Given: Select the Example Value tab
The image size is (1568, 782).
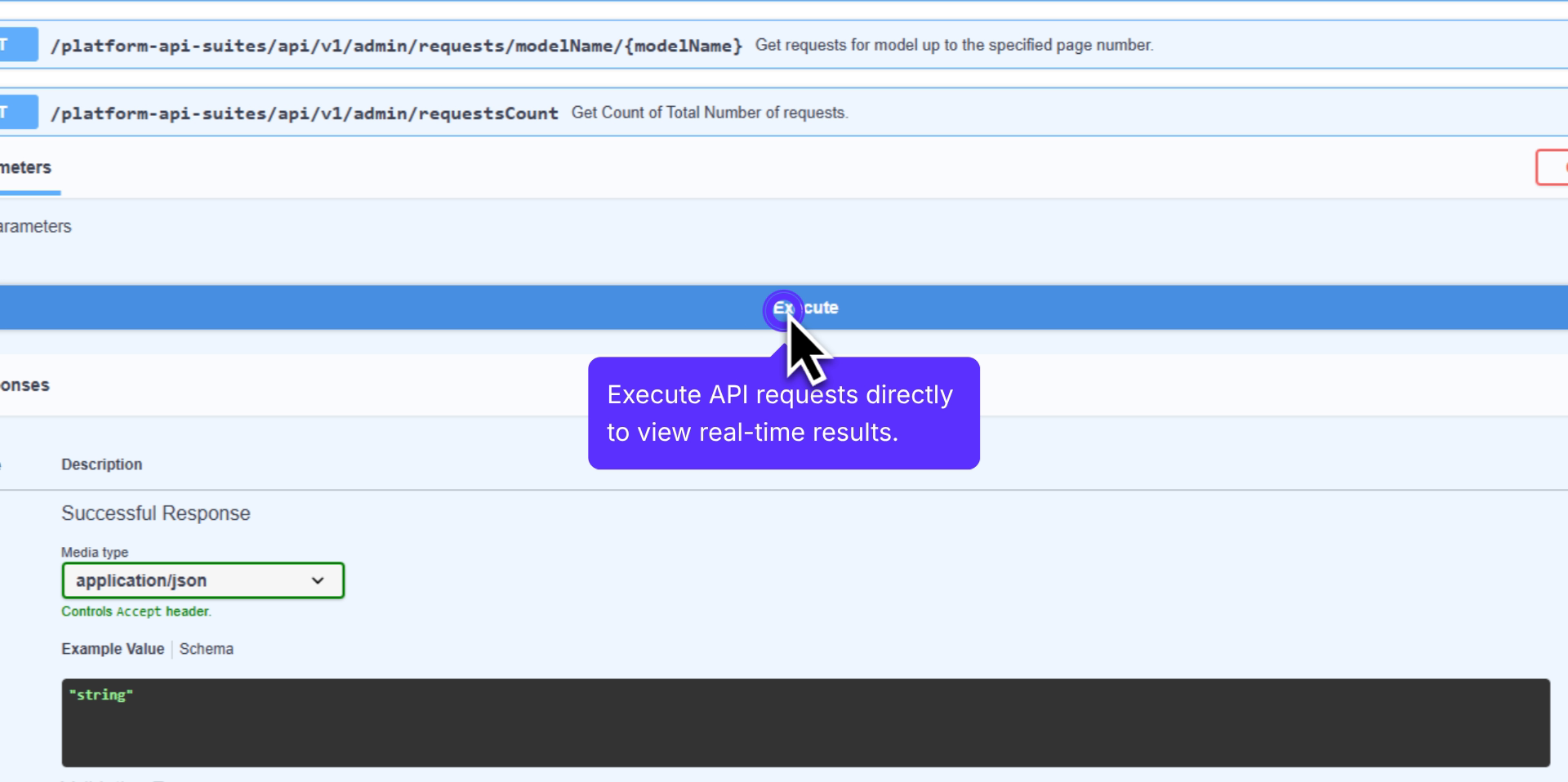Looking at the screenshot, I should pos(113,649).
